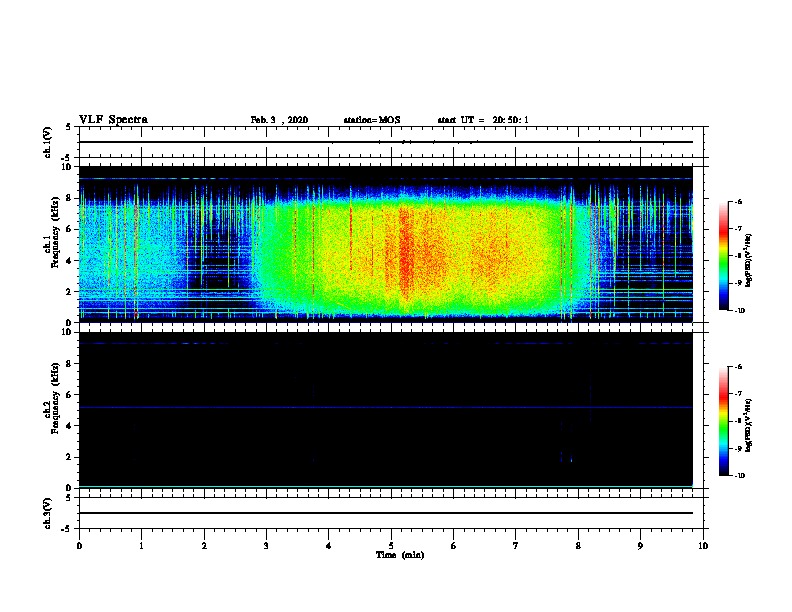The width and height of the screenshot is (792, 612).
Task: Click the 'ch.1(V)' axis label
Action: [47, 142]
